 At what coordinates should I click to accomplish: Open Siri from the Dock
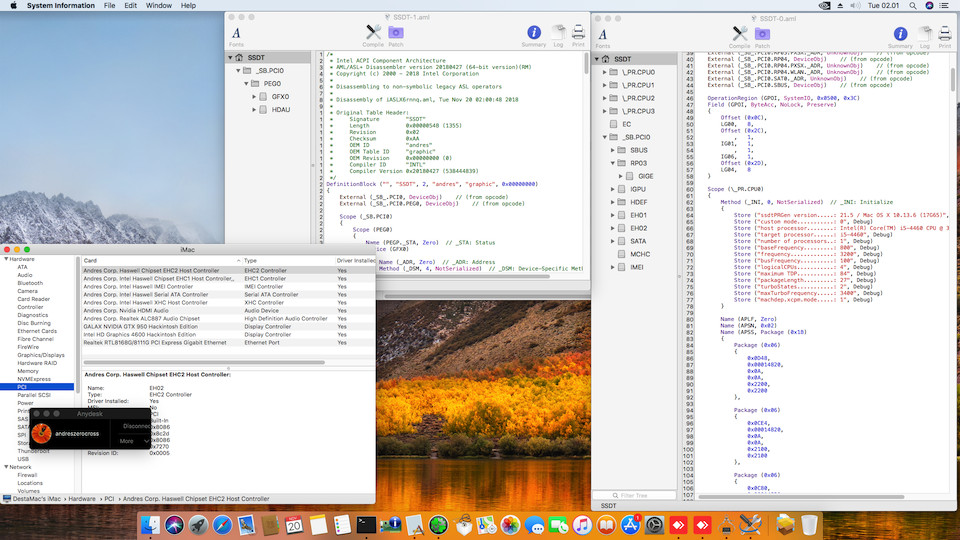click(174, 524)
